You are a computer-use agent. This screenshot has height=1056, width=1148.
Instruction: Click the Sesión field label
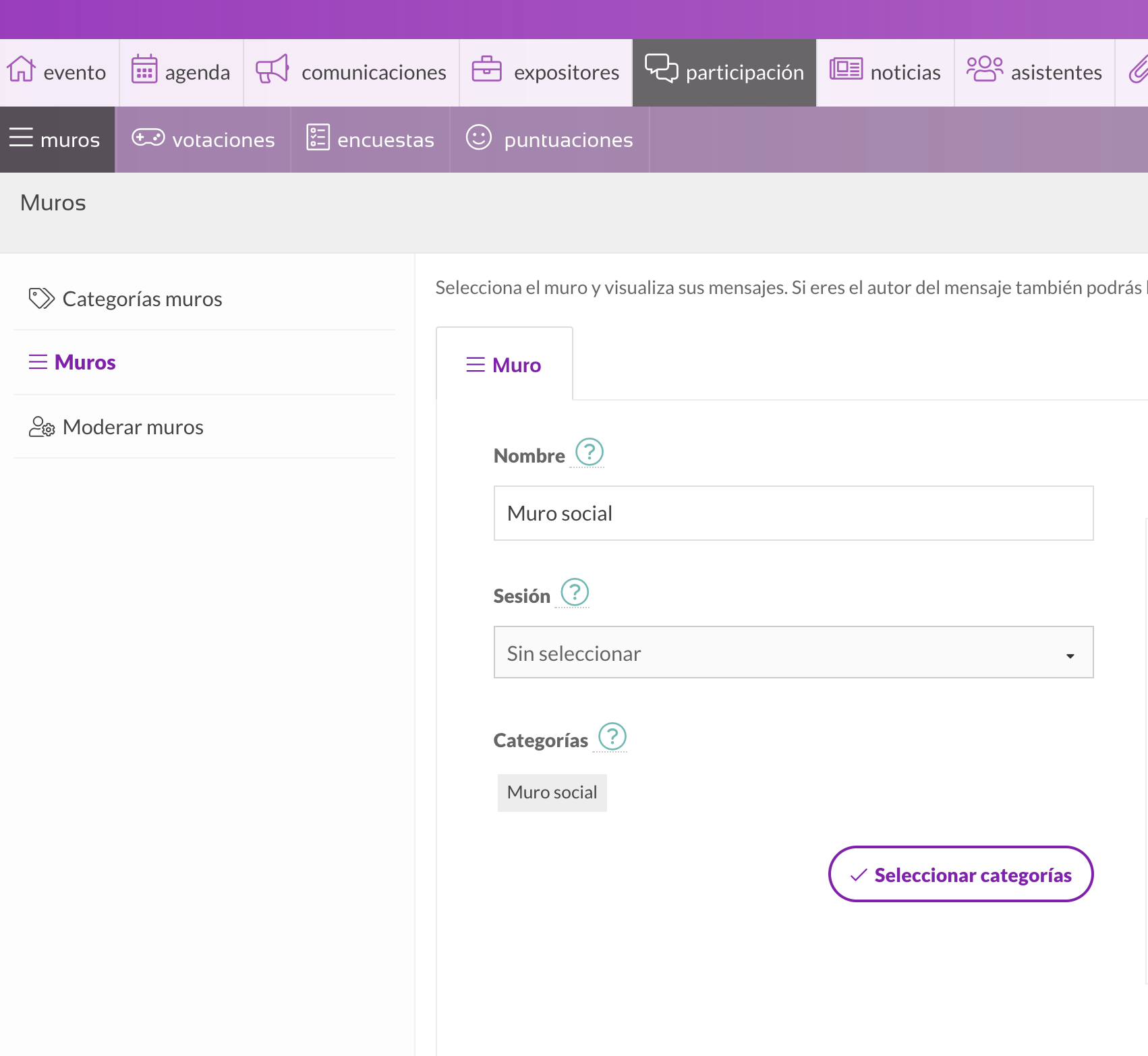(522, 596)
